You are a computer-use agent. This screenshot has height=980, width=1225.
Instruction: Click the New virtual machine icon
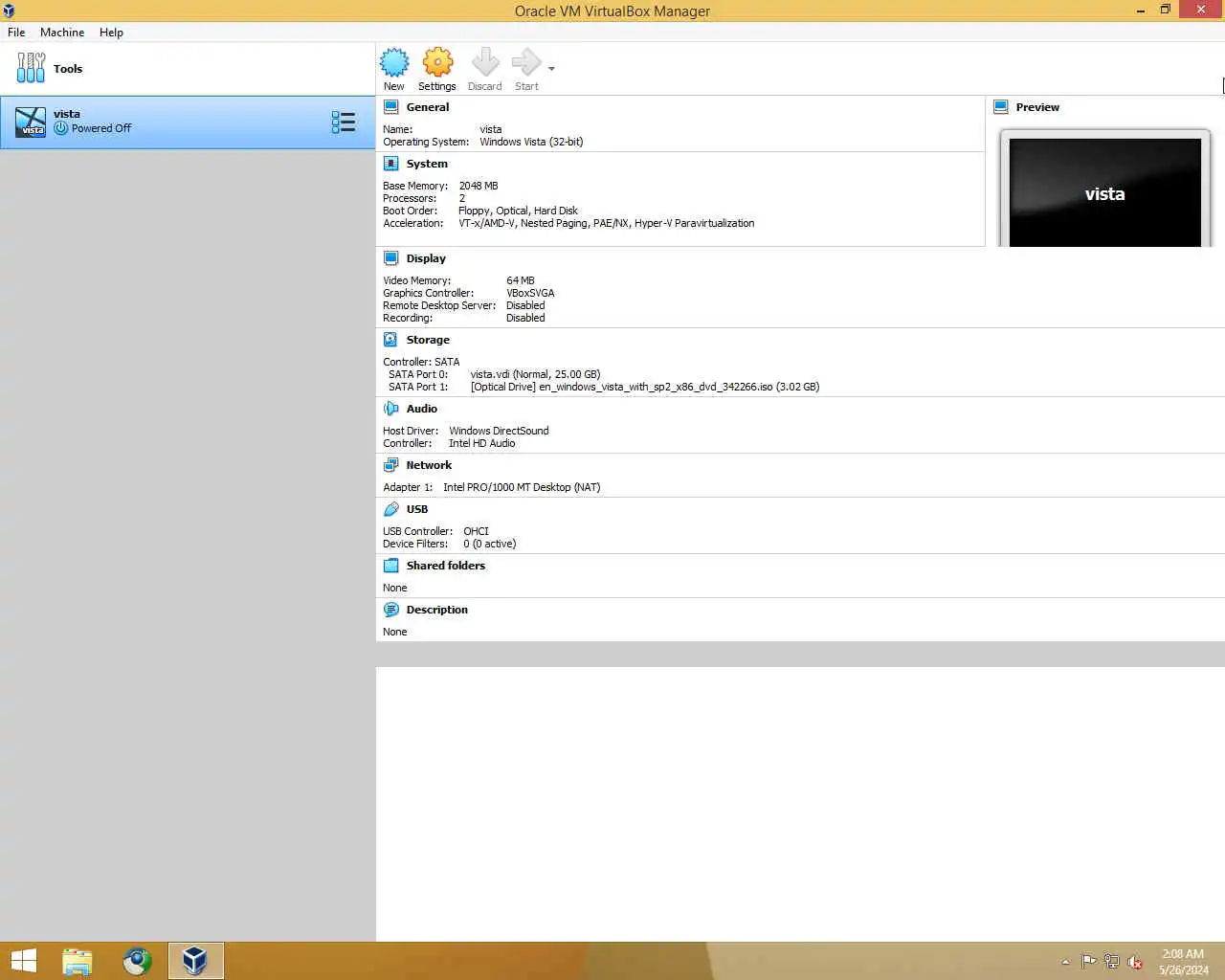coord(394,62)
